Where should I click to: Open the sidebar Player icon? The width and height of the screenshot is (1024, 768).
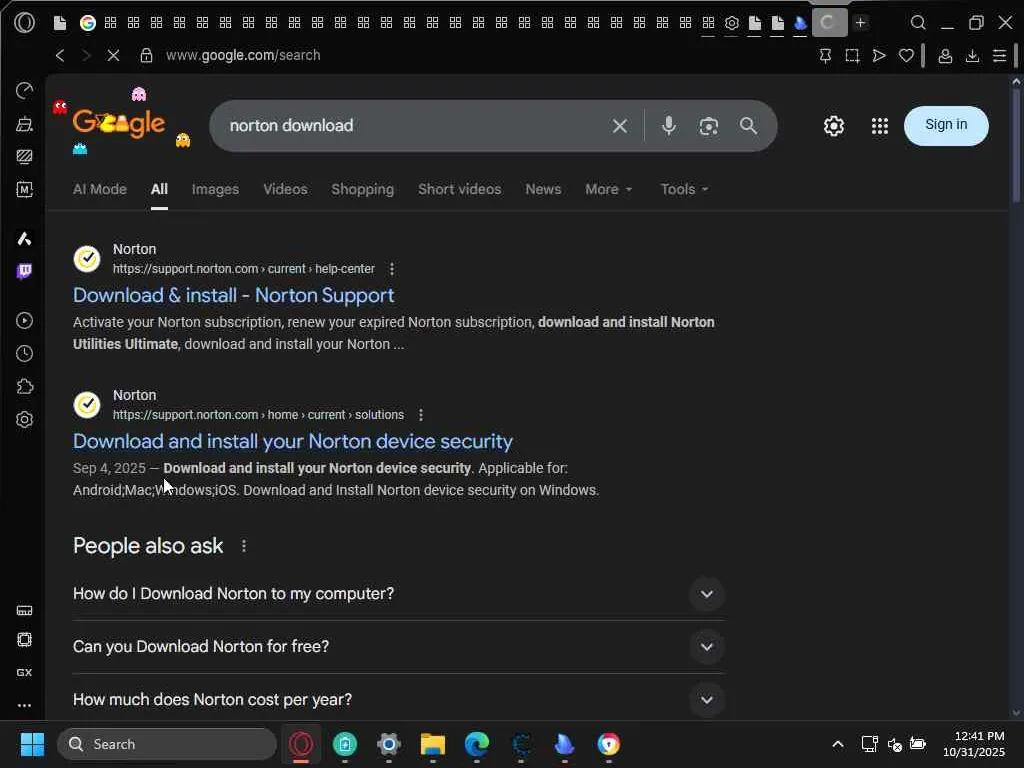click(x=24, y=321)
